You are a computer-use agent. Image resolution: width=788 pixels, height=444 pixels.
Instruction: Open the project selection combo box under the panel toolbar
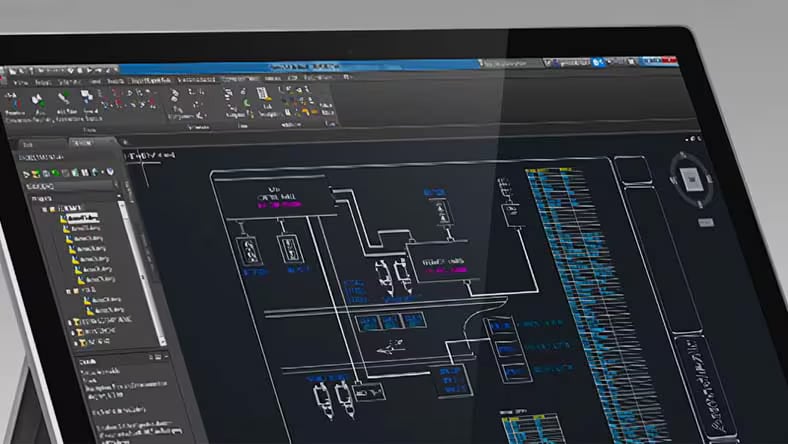pyautogui.click(x=73, y=186)
